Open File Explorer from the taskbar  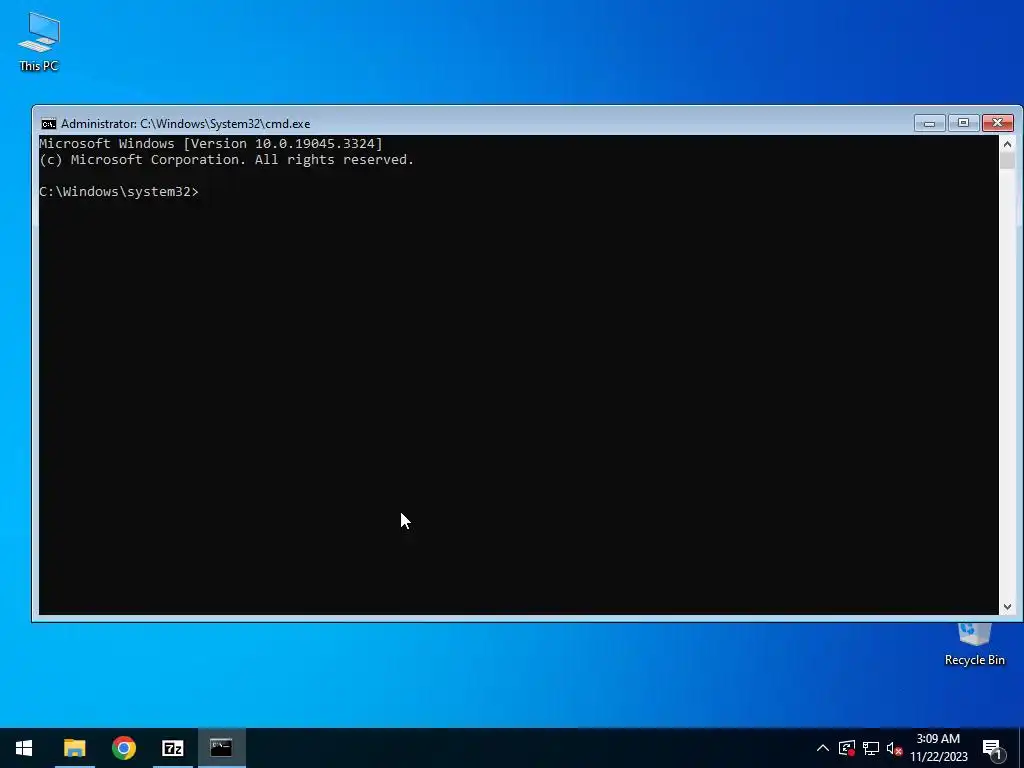click(74, 748)
